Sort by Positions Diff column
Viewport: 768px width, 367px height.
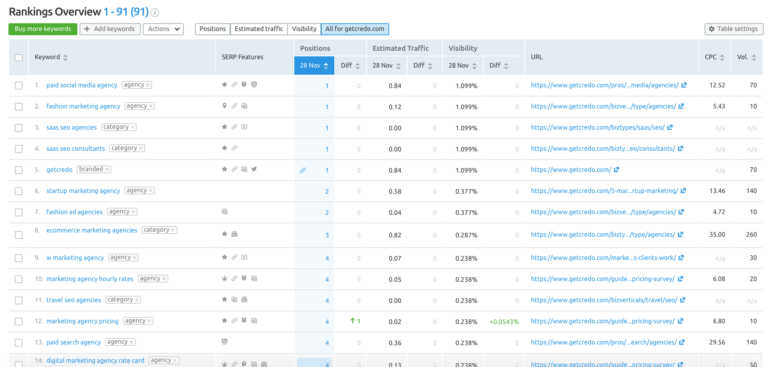pos(351,66)
